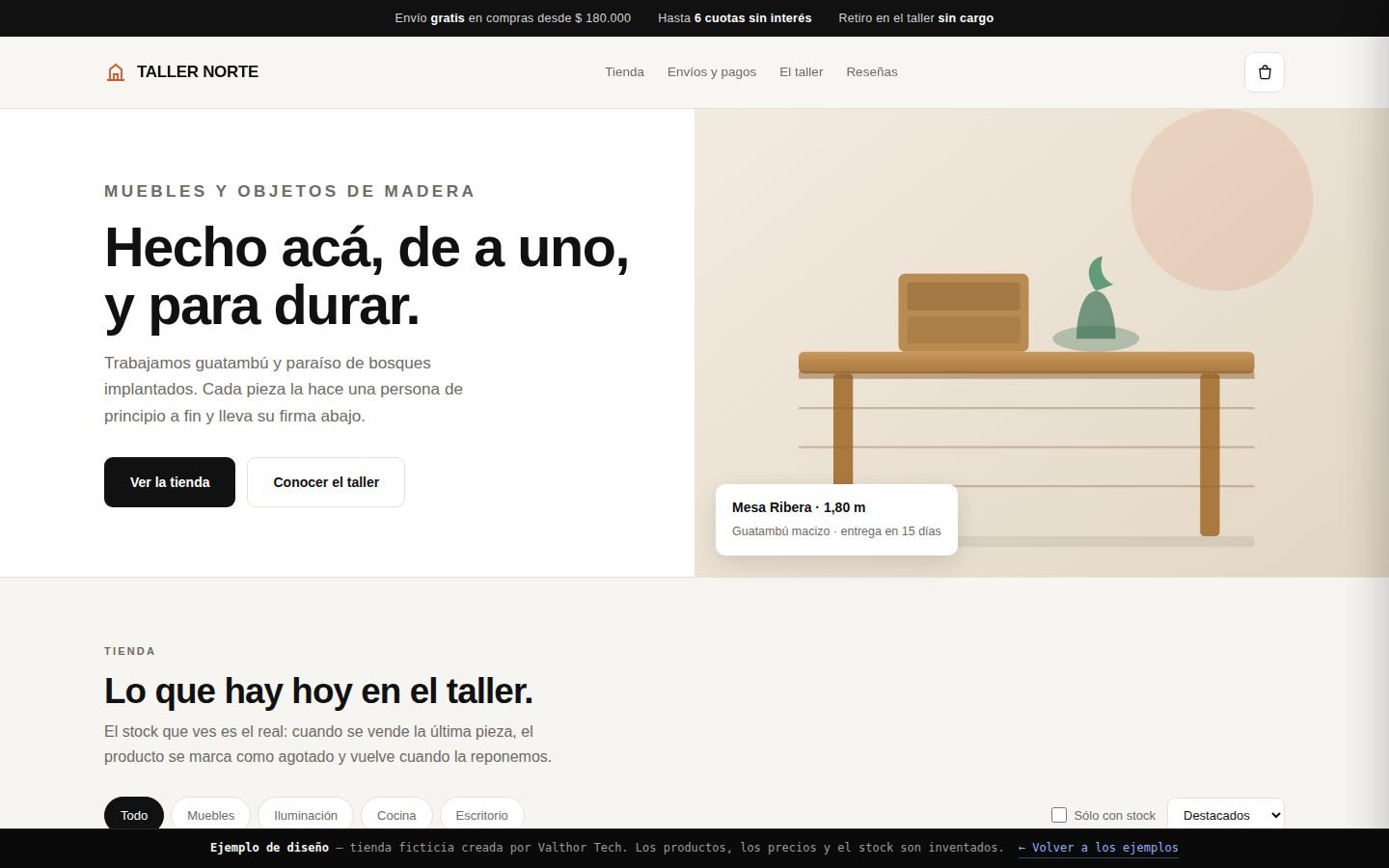The width and height of the screenshot is (1389, 868).
Task: Open the Reseñas nav item
Action: (872, 72)
